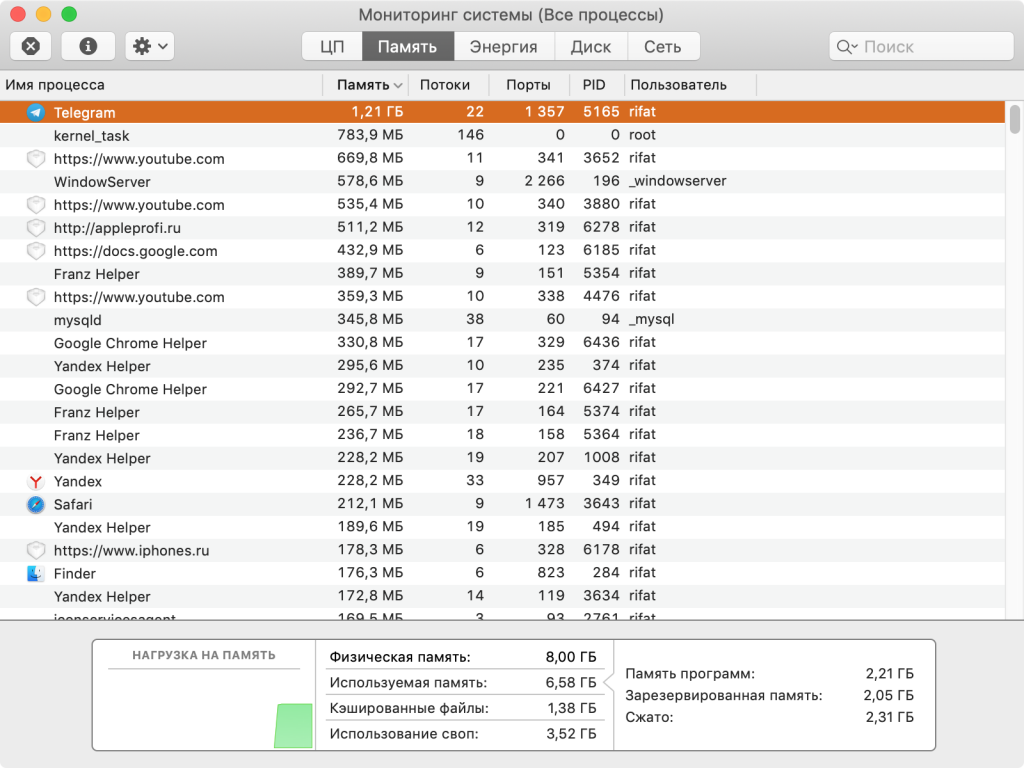Select Franz Helper using 236,7 МБ

coord(502,435)
